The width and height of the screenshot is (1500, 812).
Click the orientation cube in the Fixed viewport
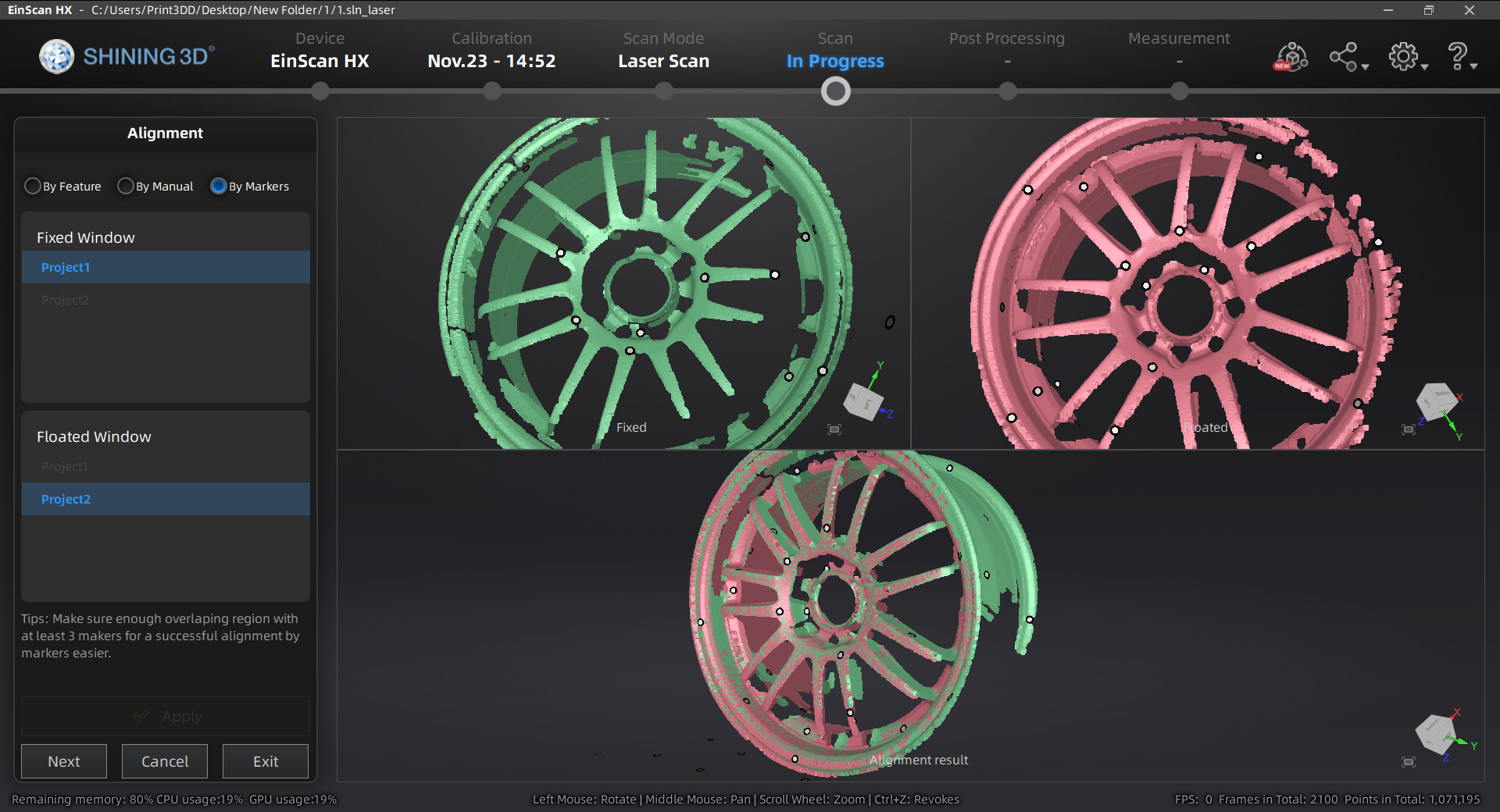click(863, 402)
